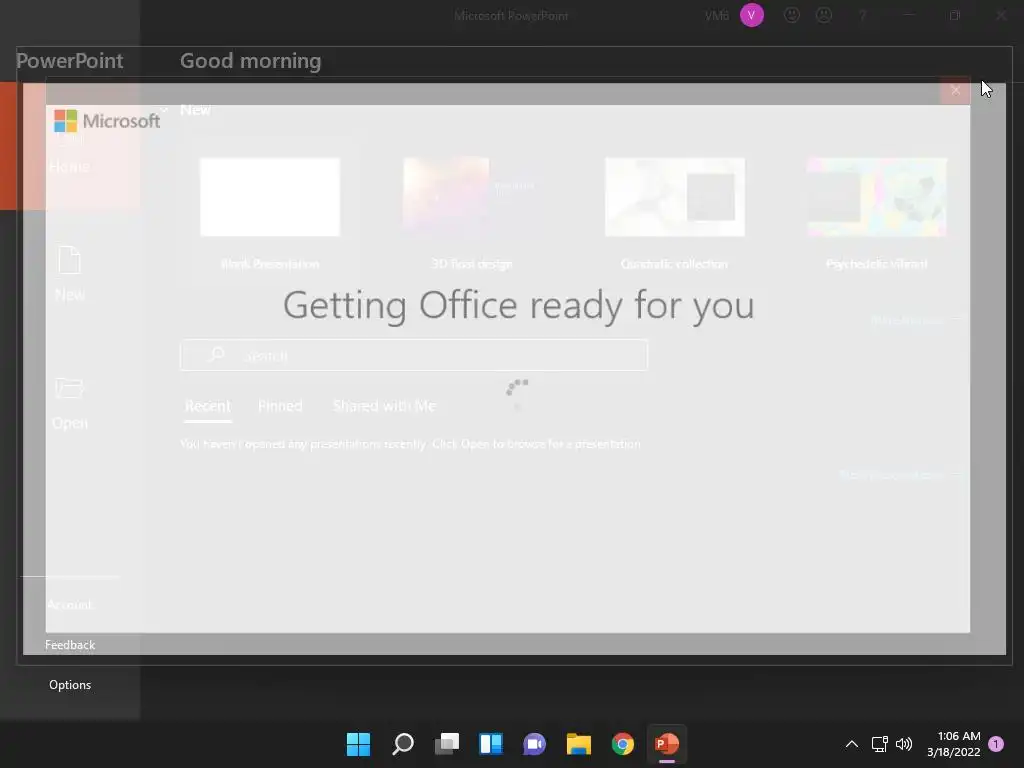Open Google Chrome from taskbar

(622, 744)
